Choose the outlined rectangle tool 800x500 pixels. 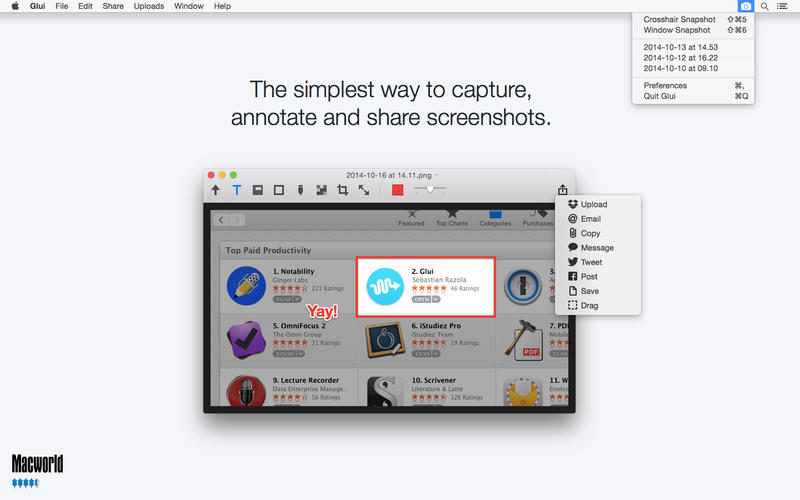click(279, 190)
